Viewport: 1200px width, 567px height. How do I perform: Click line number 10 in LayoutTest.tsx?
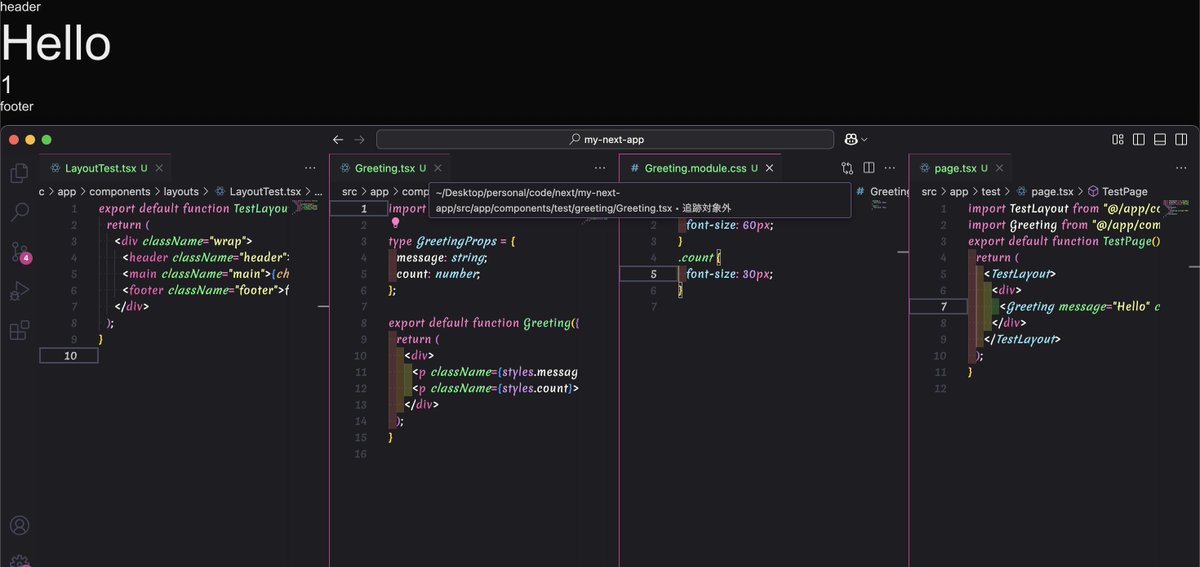pyautogui.click(x=69, y=355)
